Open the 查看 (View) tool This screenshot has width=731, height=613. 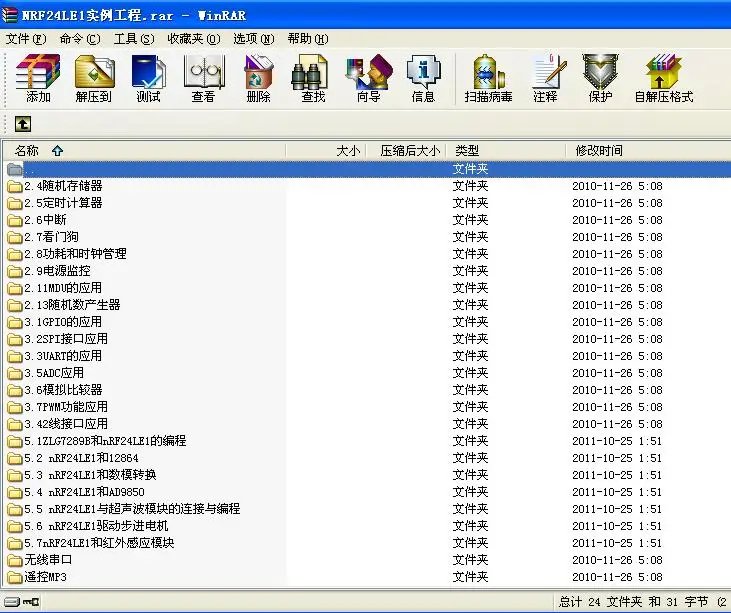[x=204, y=78]
